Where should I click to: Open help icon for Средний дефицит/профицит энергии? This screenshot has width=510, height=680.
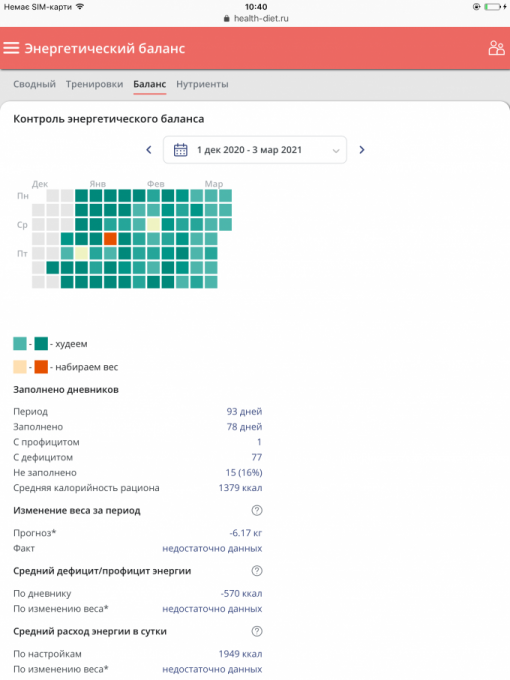click(257, 571)
